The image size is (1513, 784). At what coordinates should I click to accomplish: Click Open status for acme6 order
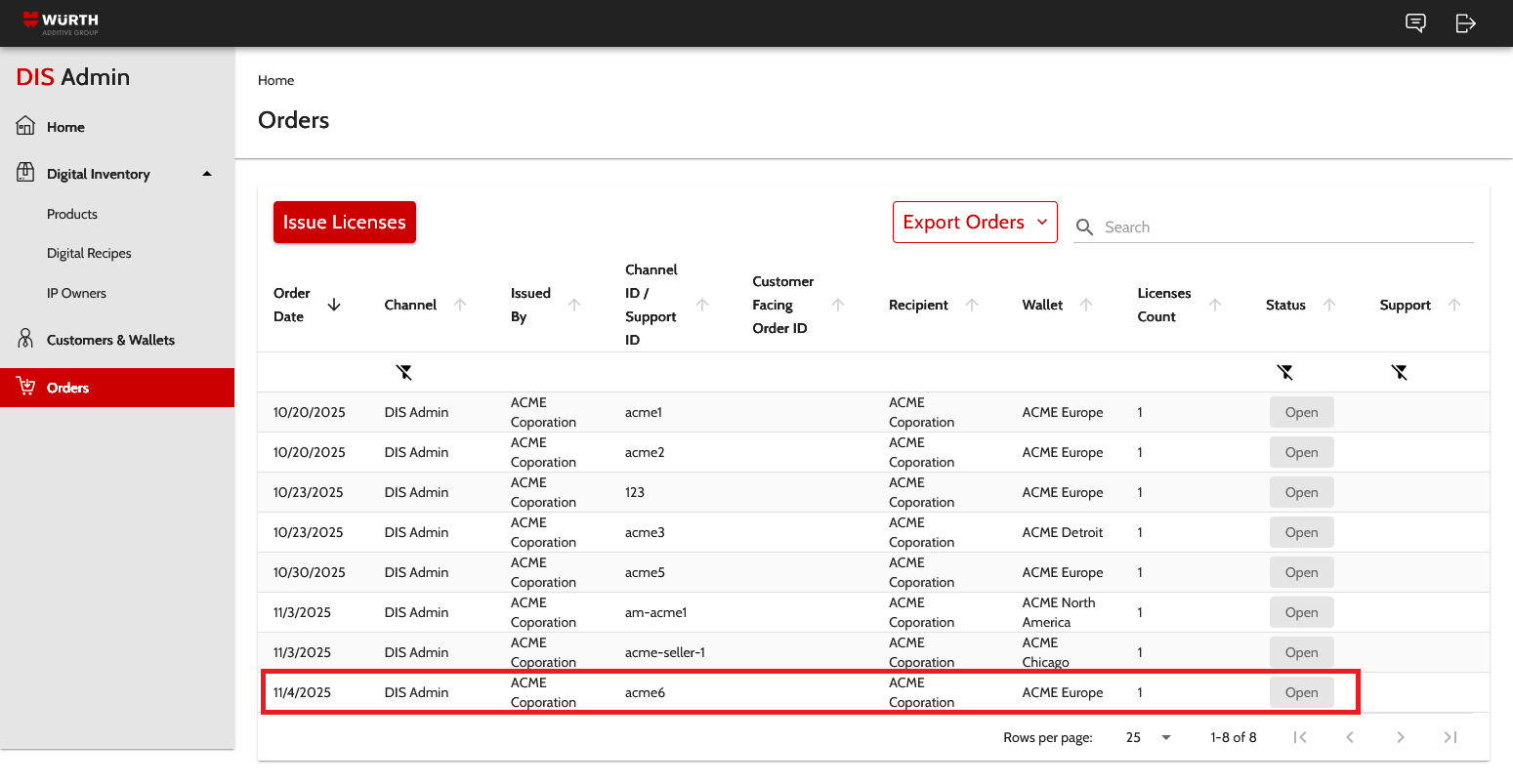1301,692
